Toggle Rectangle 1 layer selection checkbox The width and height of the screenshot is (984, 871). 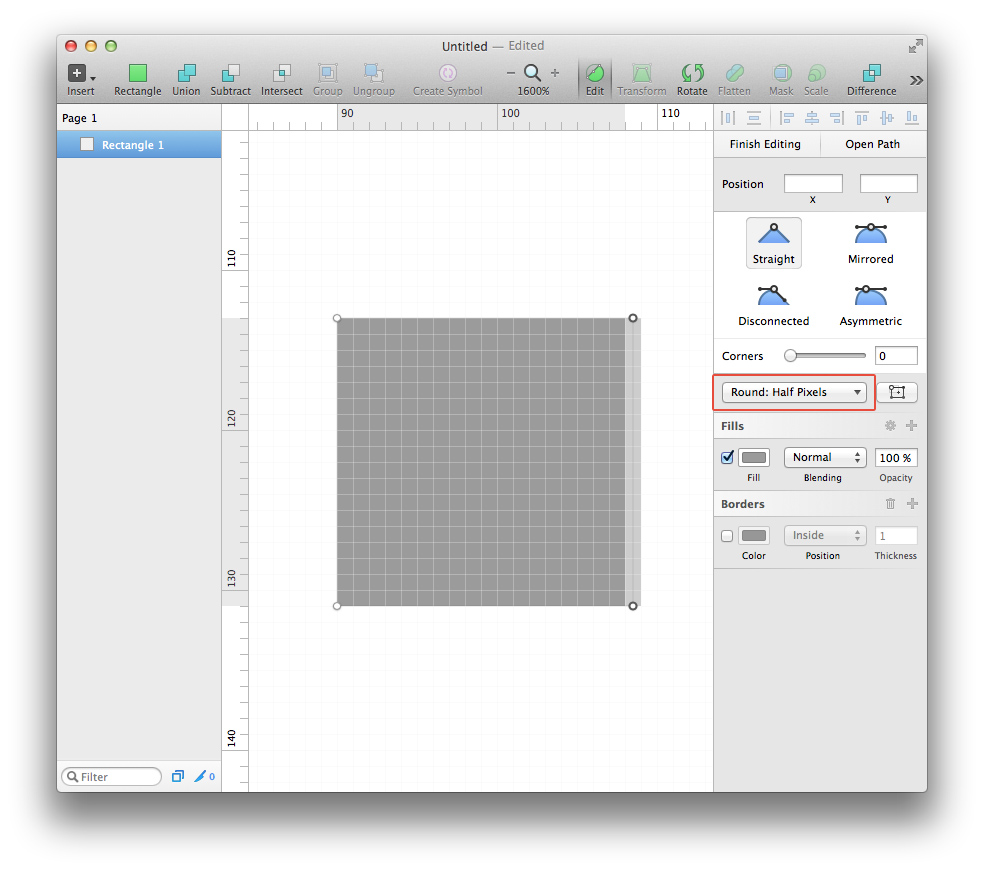tap(86, 144)
